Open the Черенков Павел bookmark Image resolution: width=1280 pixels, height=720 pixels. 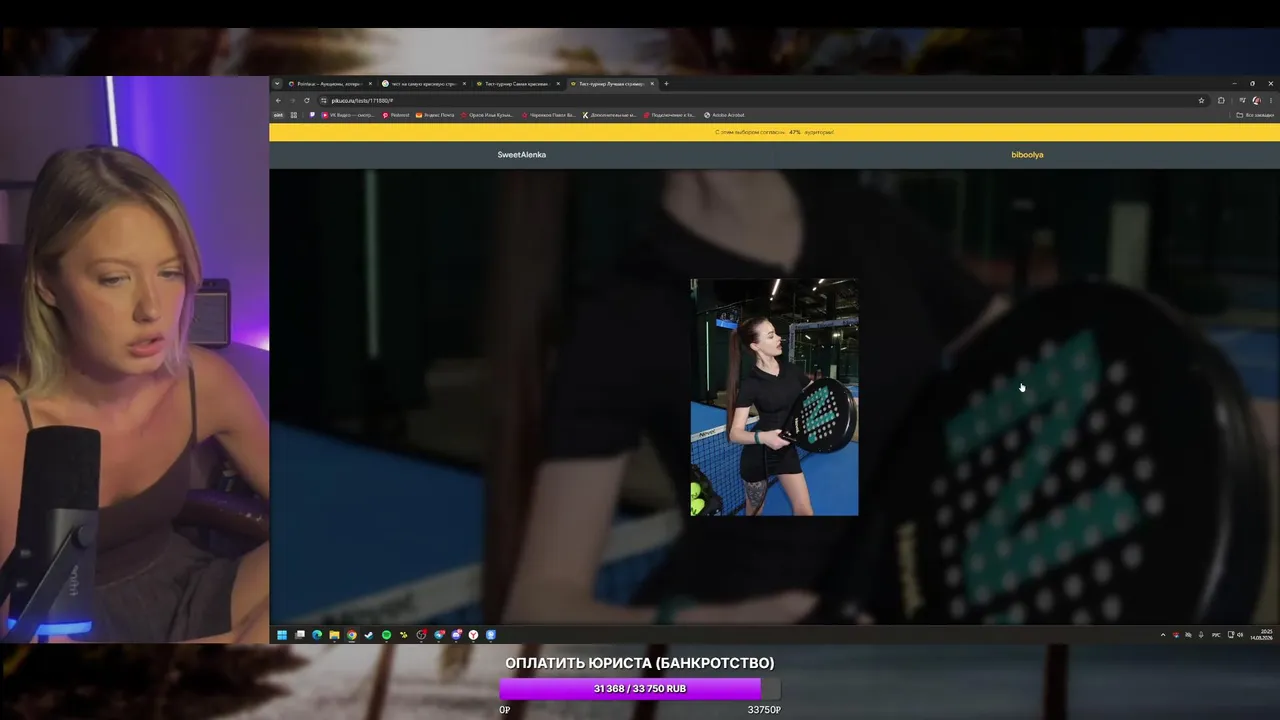pyautogui.click(x=549, y=115)
